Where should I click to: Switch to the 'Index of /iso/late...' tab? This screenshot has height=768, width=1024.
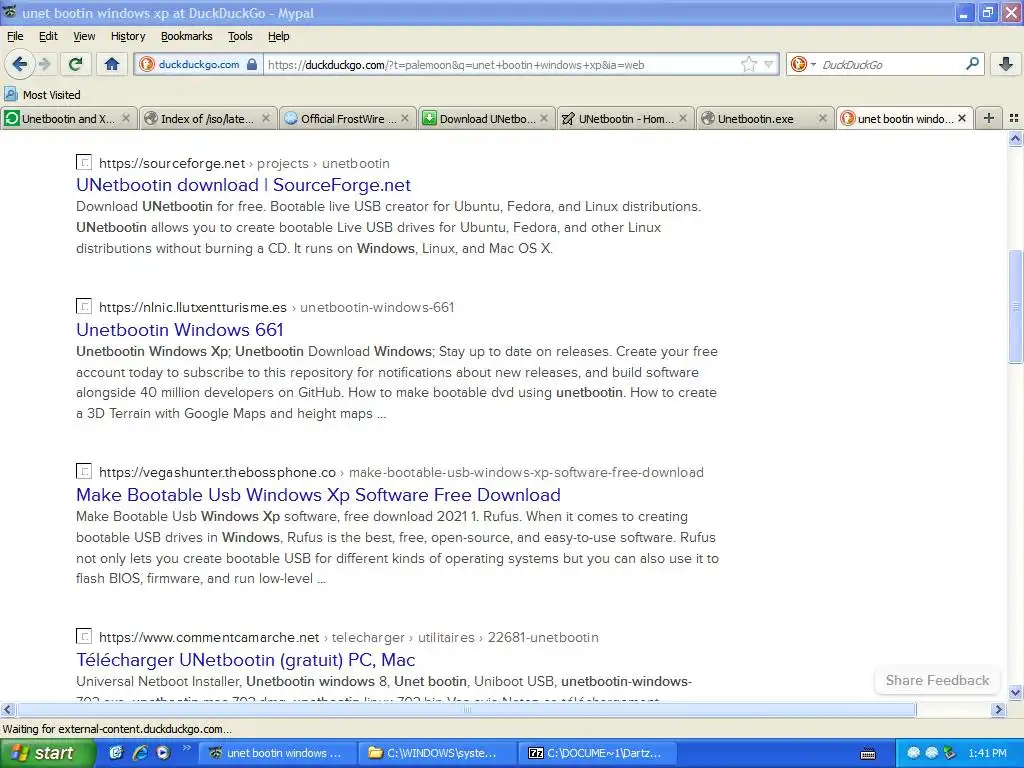click(x=208, y=118)
